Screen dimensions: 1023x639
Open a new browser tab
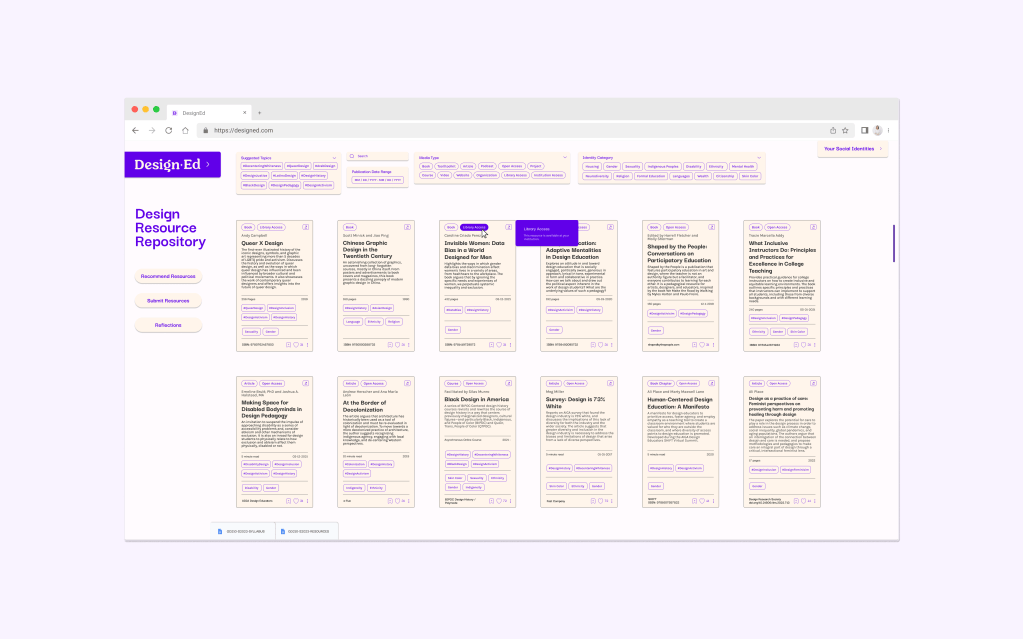coord(260,113)
